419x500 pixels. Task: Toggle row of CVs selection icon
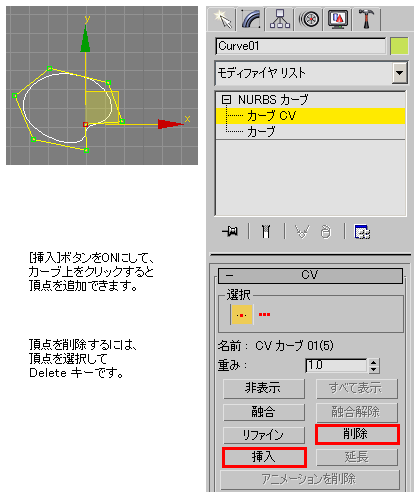(x=264, y=314)
